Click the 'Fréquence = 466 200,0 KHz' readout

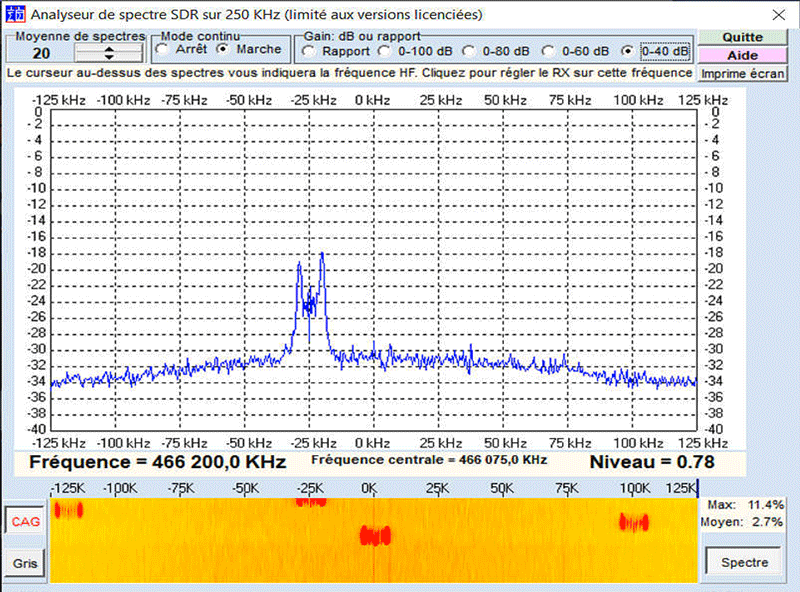pos(158,462)
